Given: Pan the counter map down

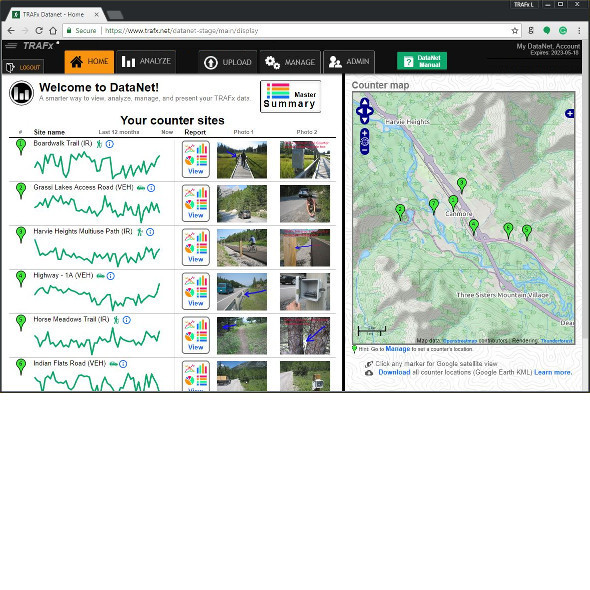Looking at the screenshot, I should 365,120.
